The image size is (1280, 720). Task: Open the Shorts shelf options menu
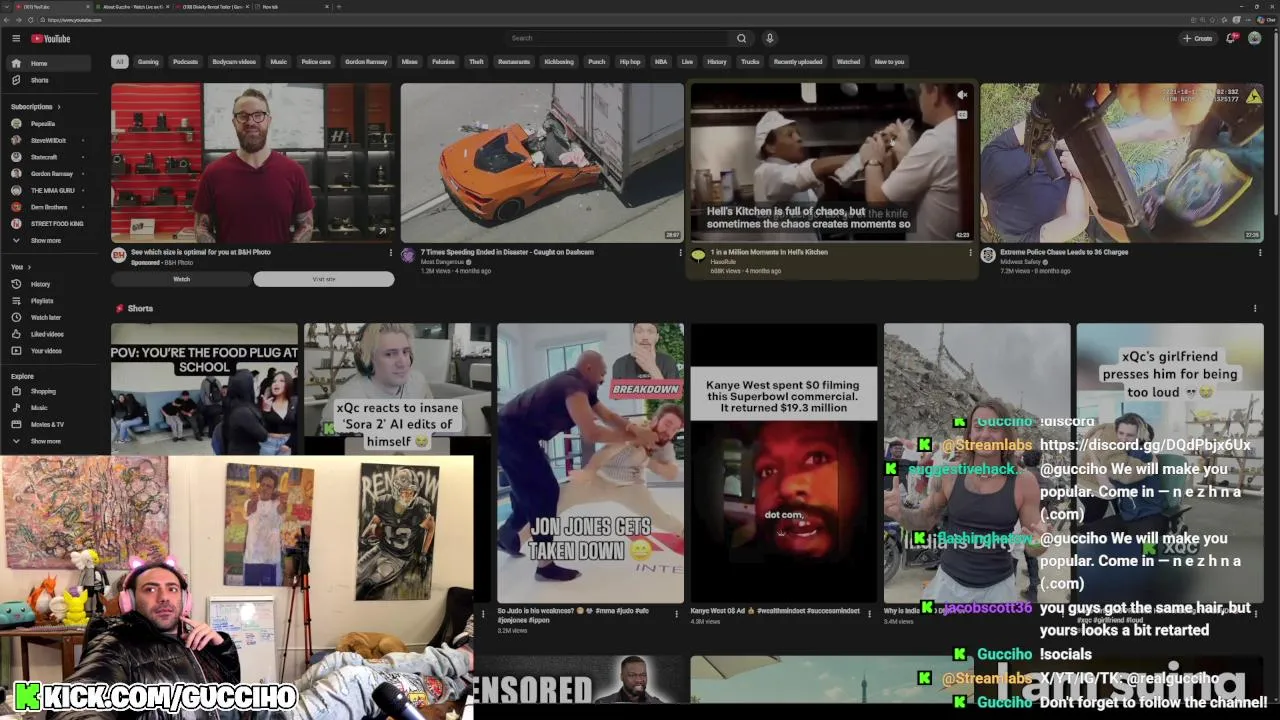click(x=1255, y=309)
